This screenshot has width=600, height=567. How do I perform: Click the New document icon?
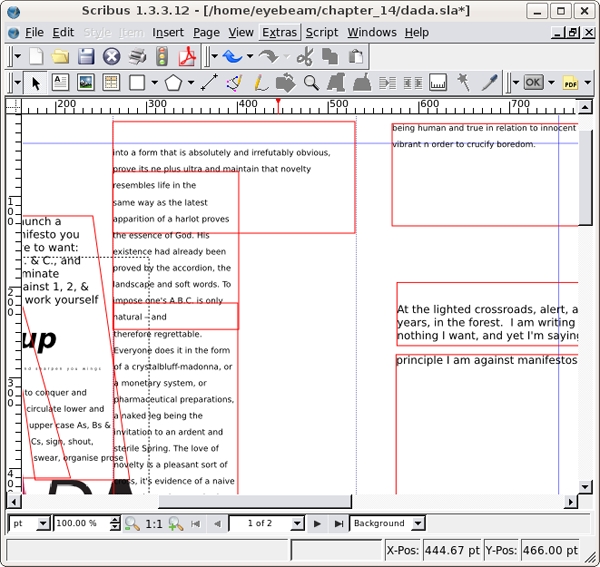click(x=37, y=57)
